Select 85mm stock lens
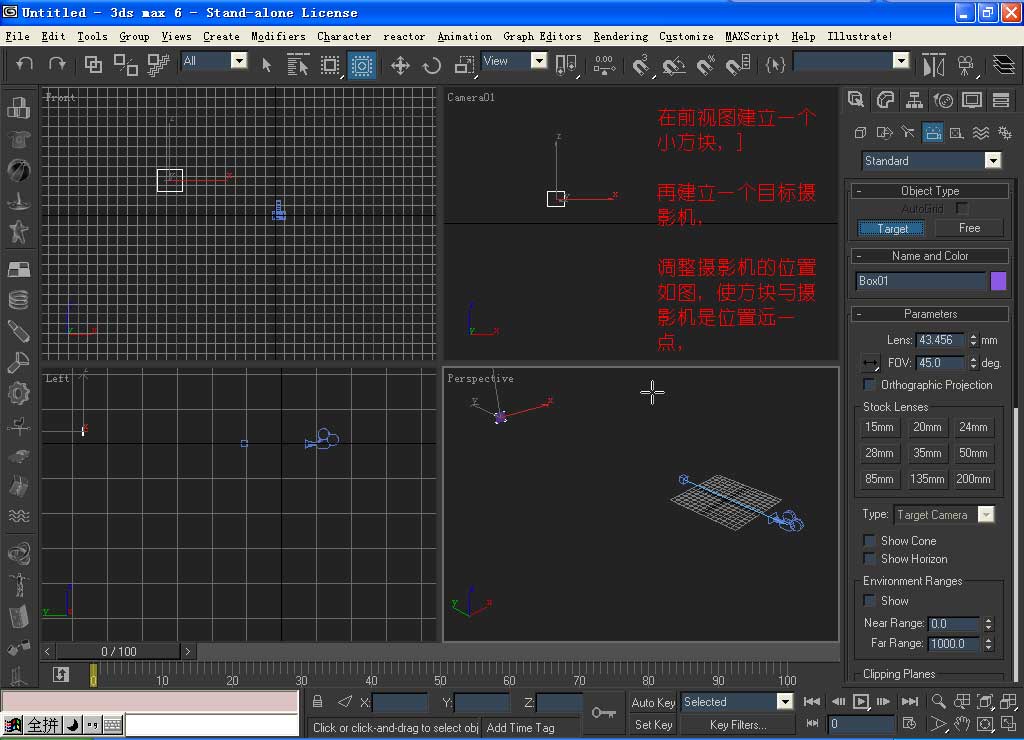 [x=879, y=479]
